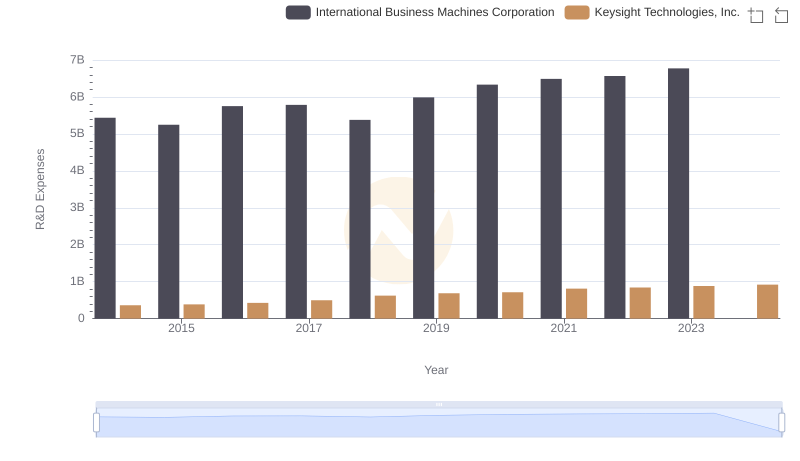Click the 'International Business Machines Corporation' legend label

[435, 12]
